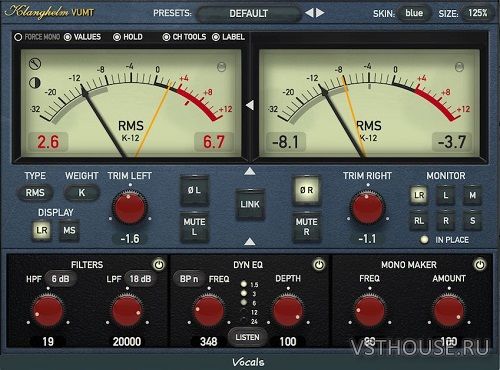Click the LPF frequency knob
500x370 pixels.
(127, 311)
